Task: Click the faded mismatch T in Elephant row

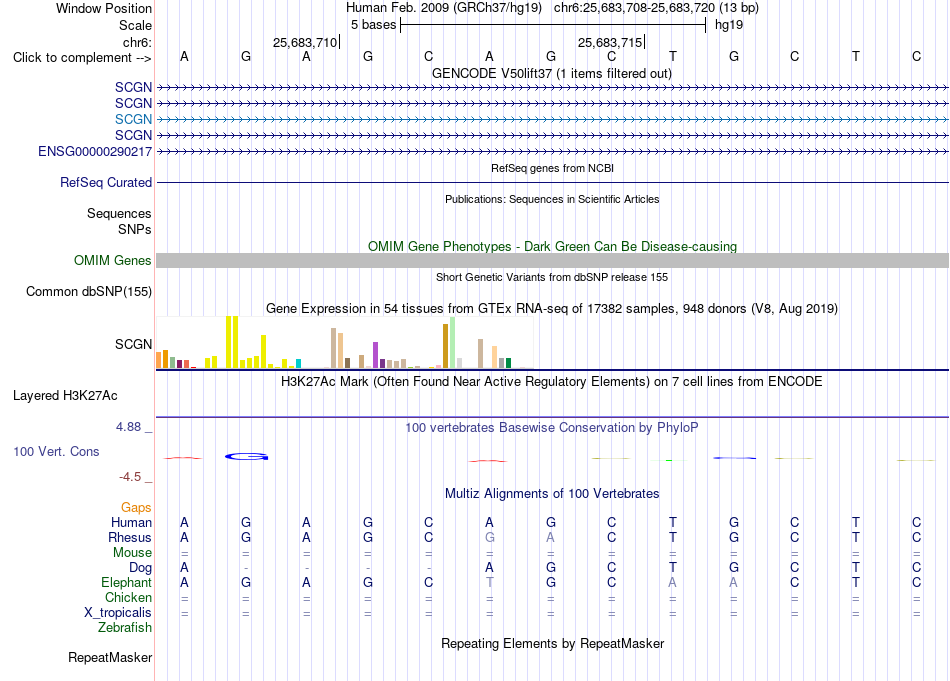Action: tap(490, 582)
